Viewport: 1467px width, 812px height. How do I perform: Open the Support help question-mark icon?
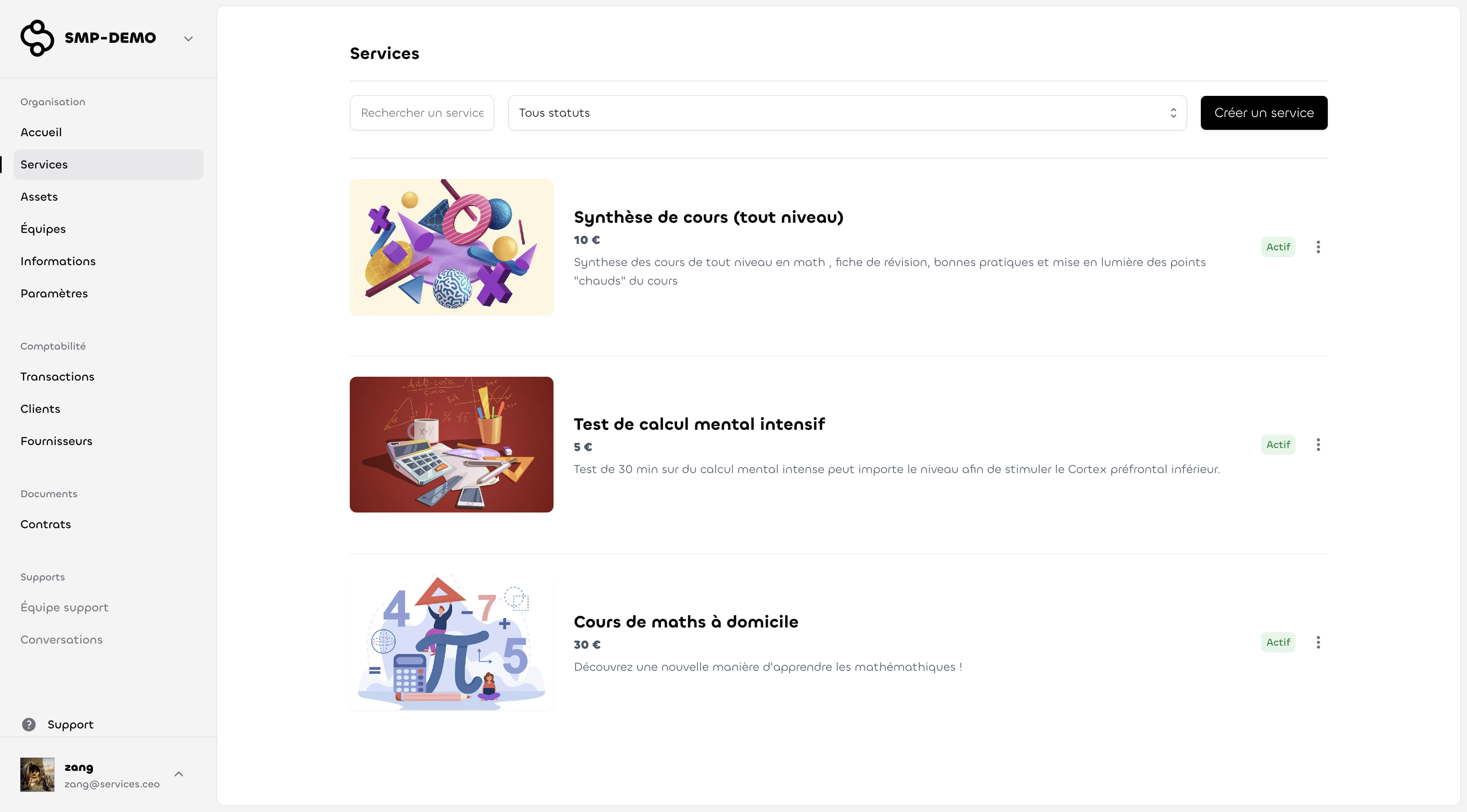pos(28,724)
